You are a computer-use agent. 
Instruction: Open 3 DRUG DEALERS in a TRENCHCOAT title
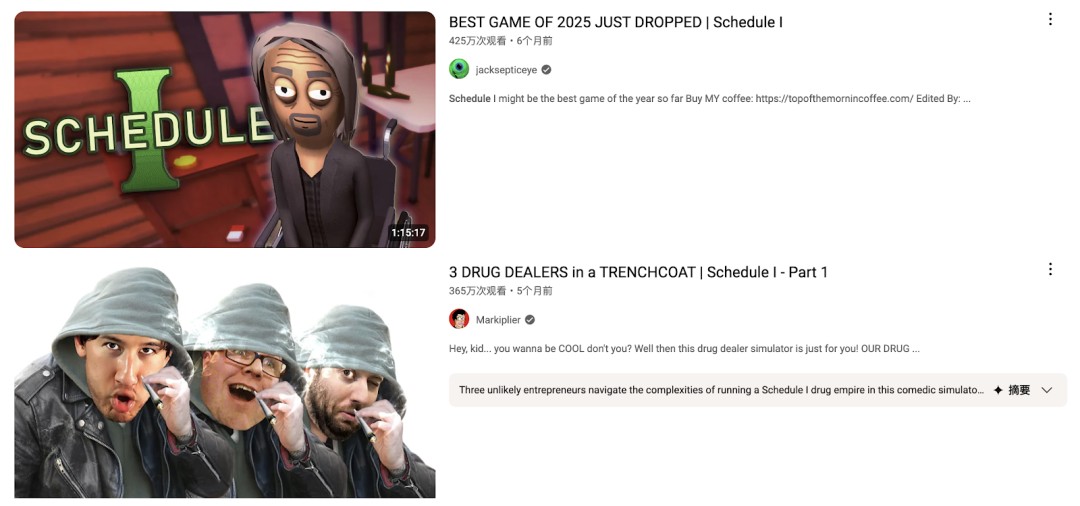638,272
